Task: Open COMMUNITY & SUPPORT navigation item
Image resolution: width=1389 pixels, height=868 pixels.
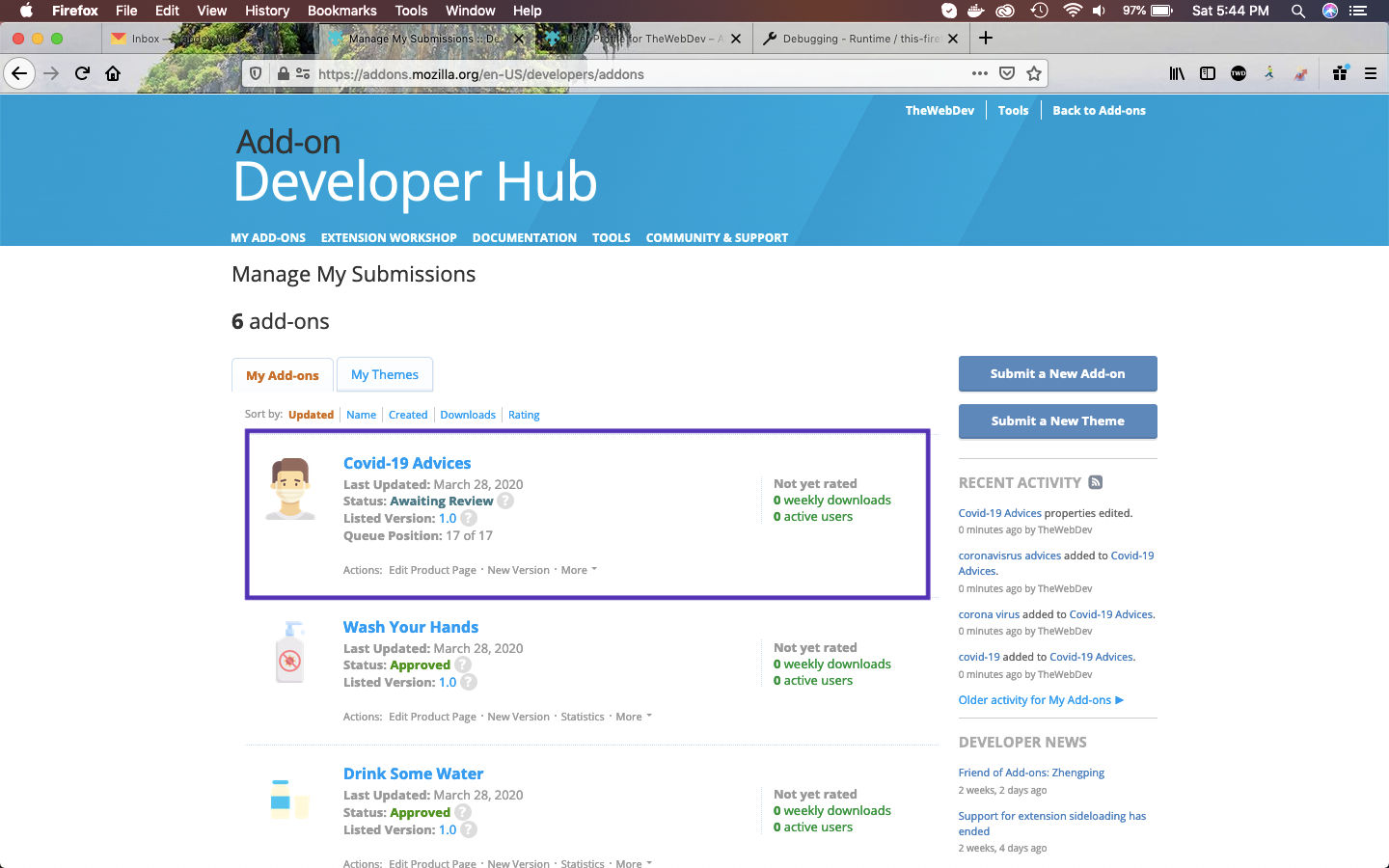Action: click(717, 237)
